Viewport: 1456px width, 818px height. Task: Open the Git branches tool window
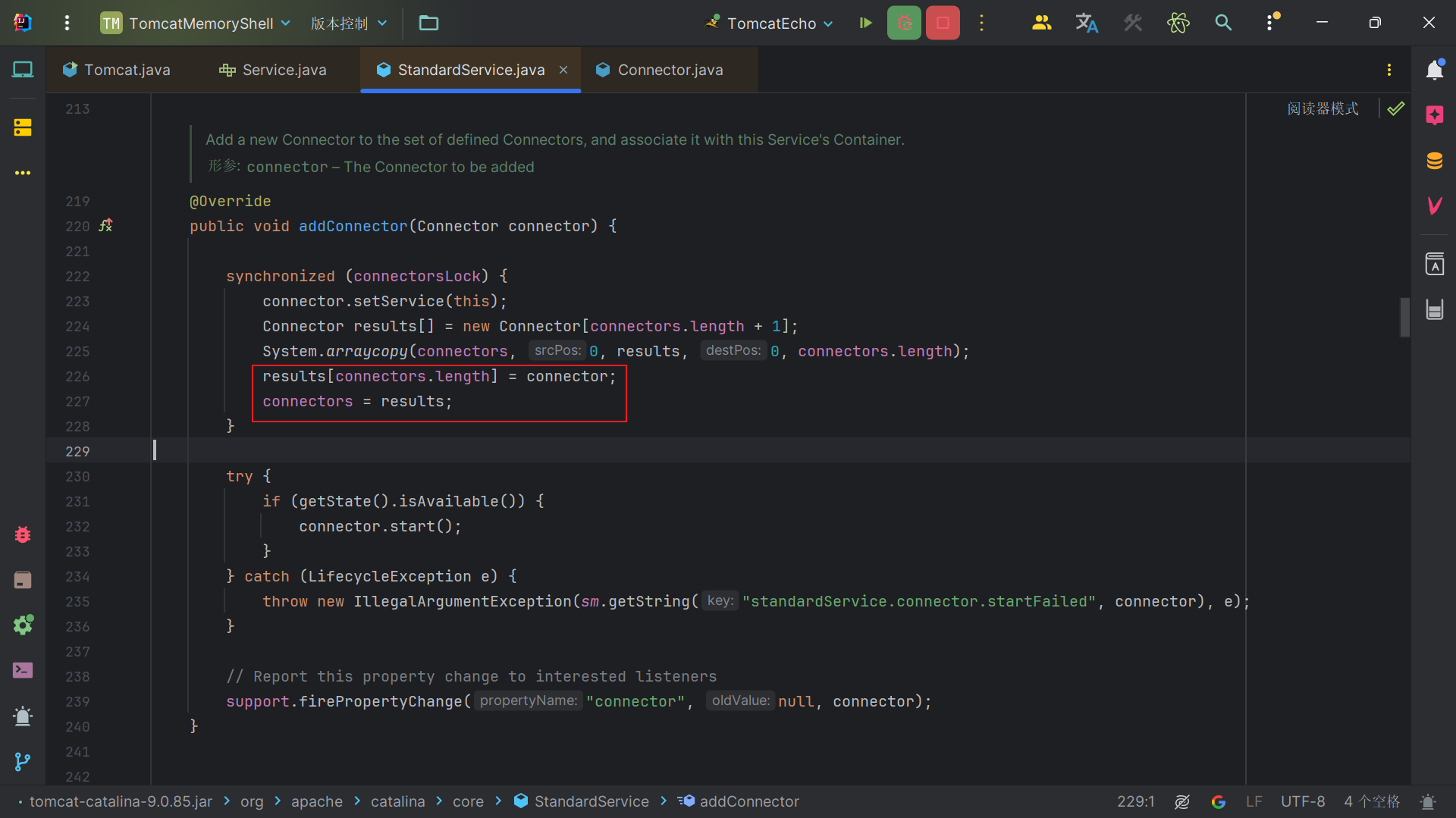23,762
